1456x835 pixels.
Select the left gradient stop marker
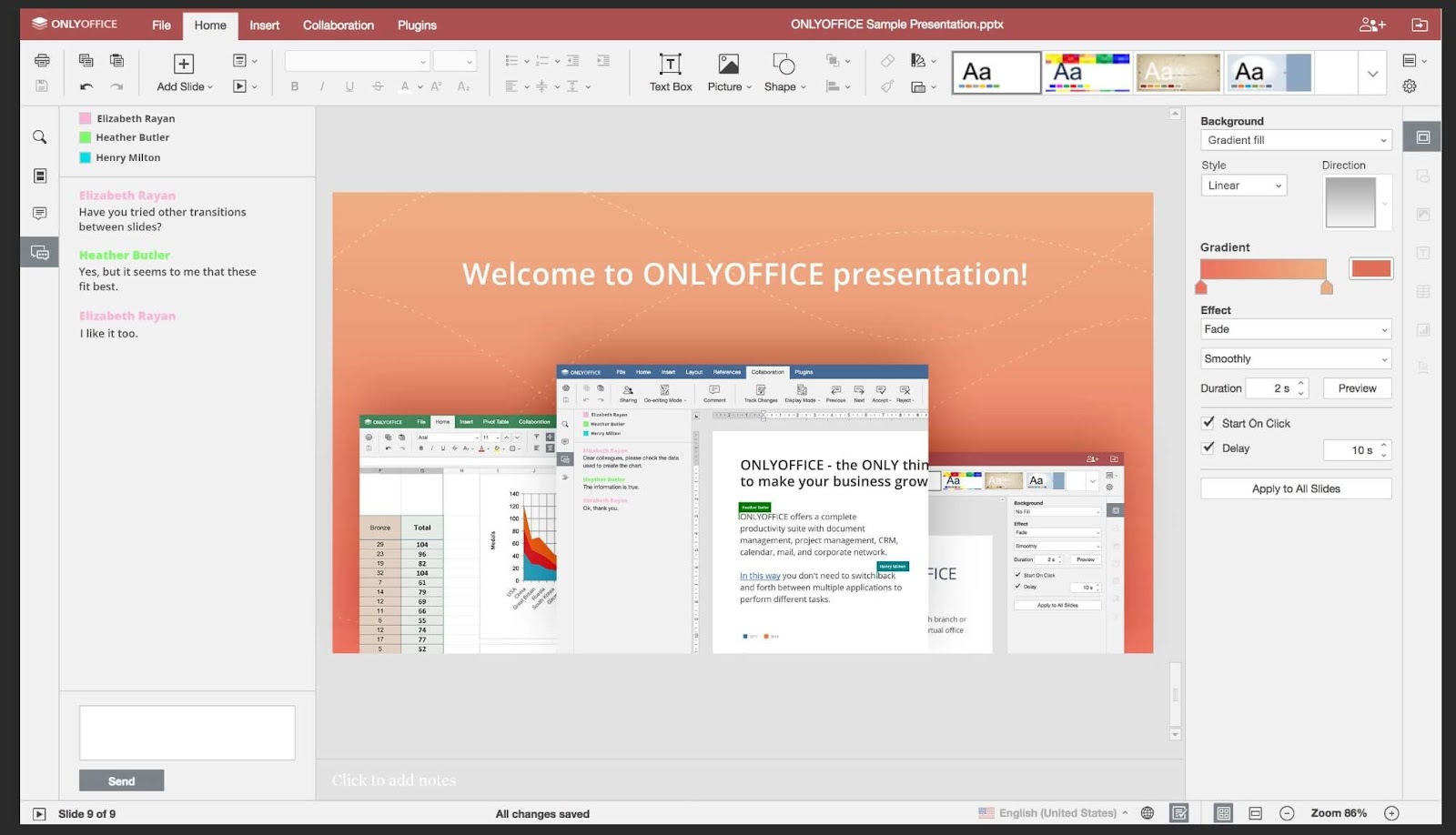(x=1201, y=287)
